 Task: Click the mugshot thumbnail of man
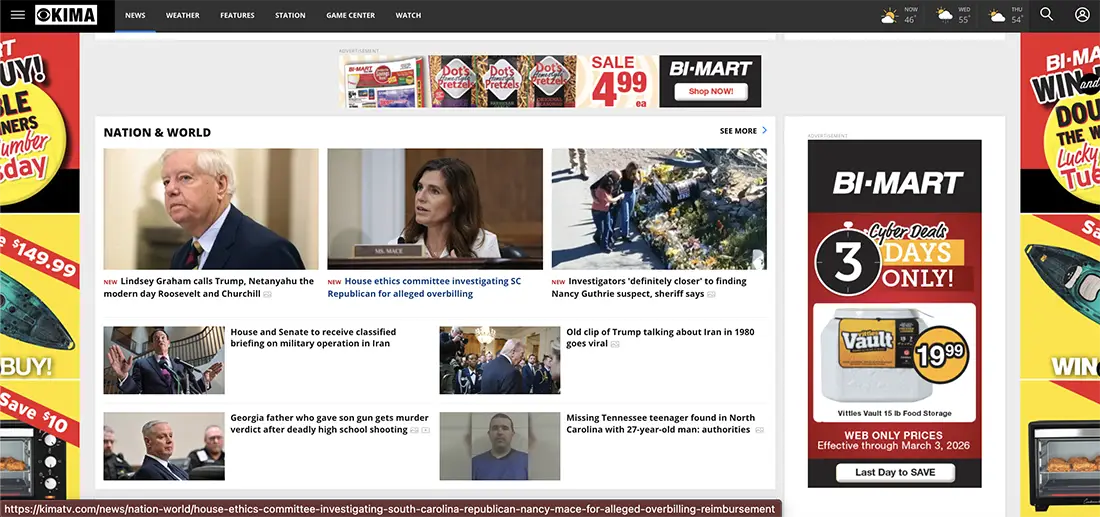[500, 446]
